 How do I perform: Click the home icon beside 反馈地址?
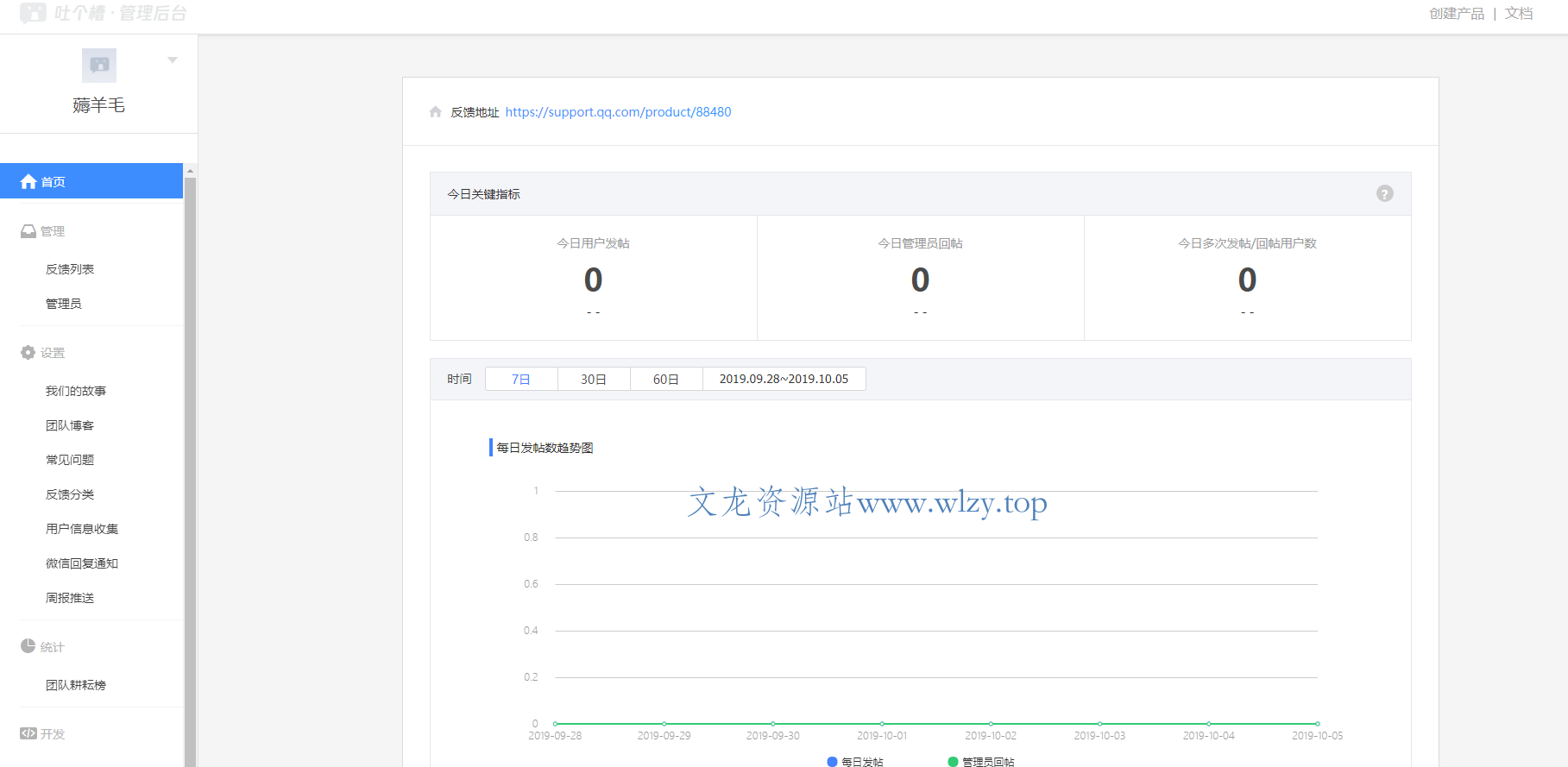click(436, 112)
